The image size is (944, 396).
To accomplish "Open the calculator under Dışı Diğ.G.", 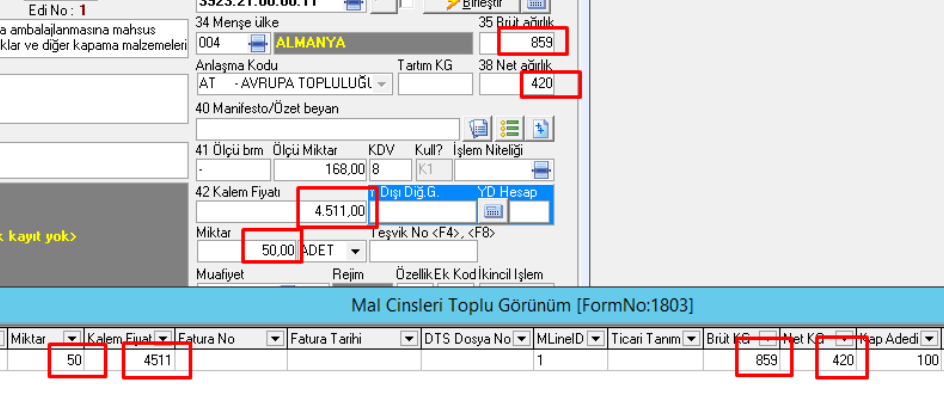I will 494,212.
